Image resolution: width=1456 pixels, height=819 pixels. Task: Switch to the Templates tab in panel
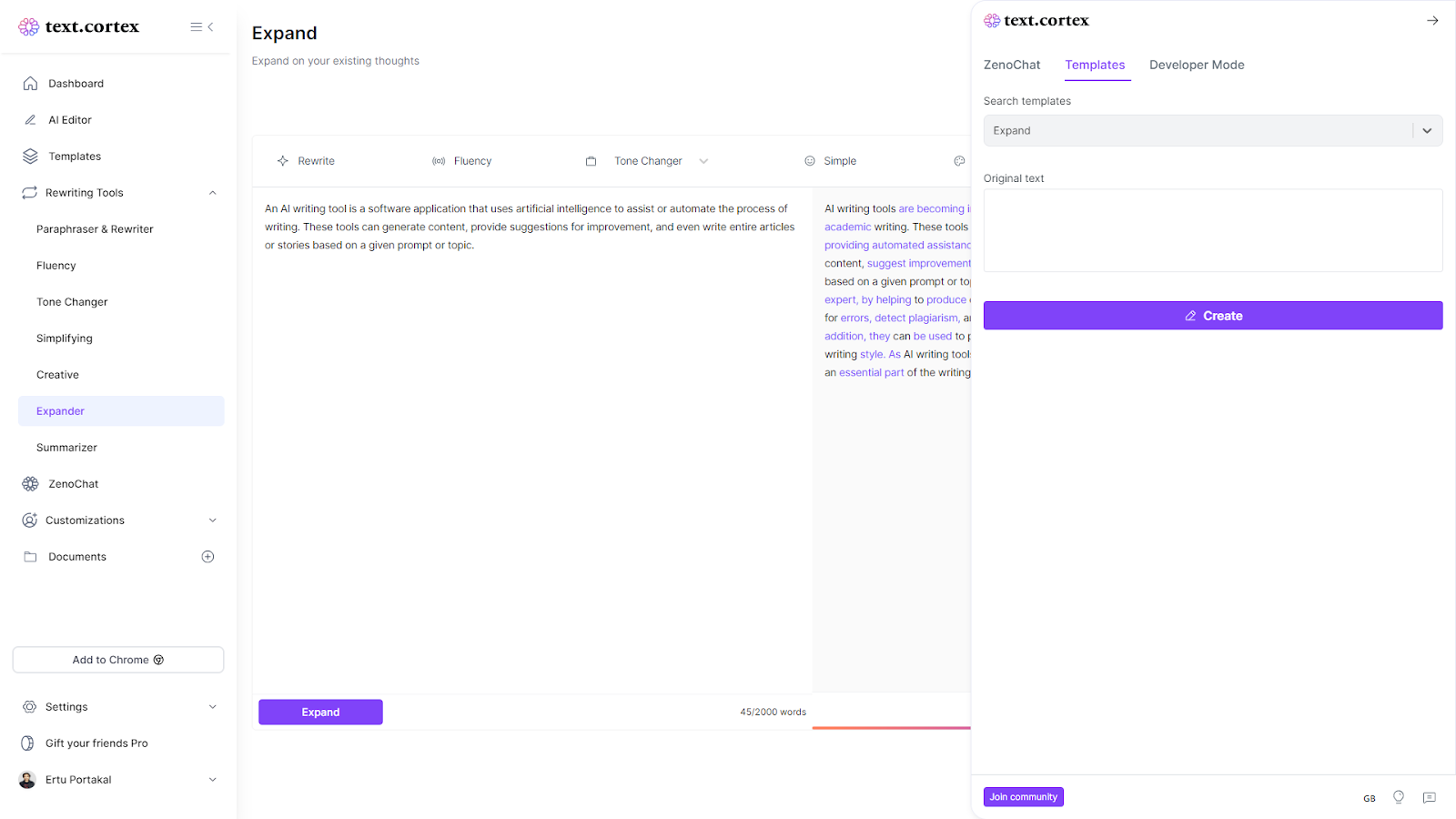[1095, 66]
